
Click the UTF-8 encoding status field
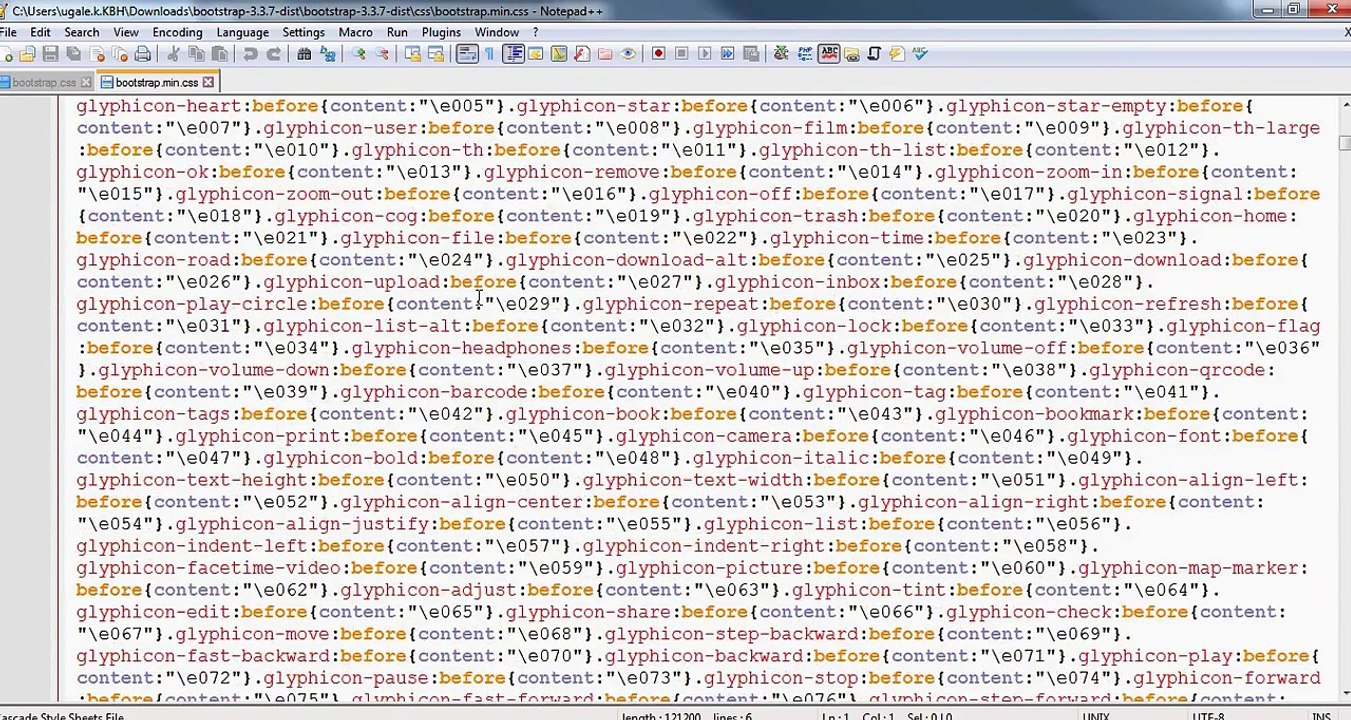1208,716
